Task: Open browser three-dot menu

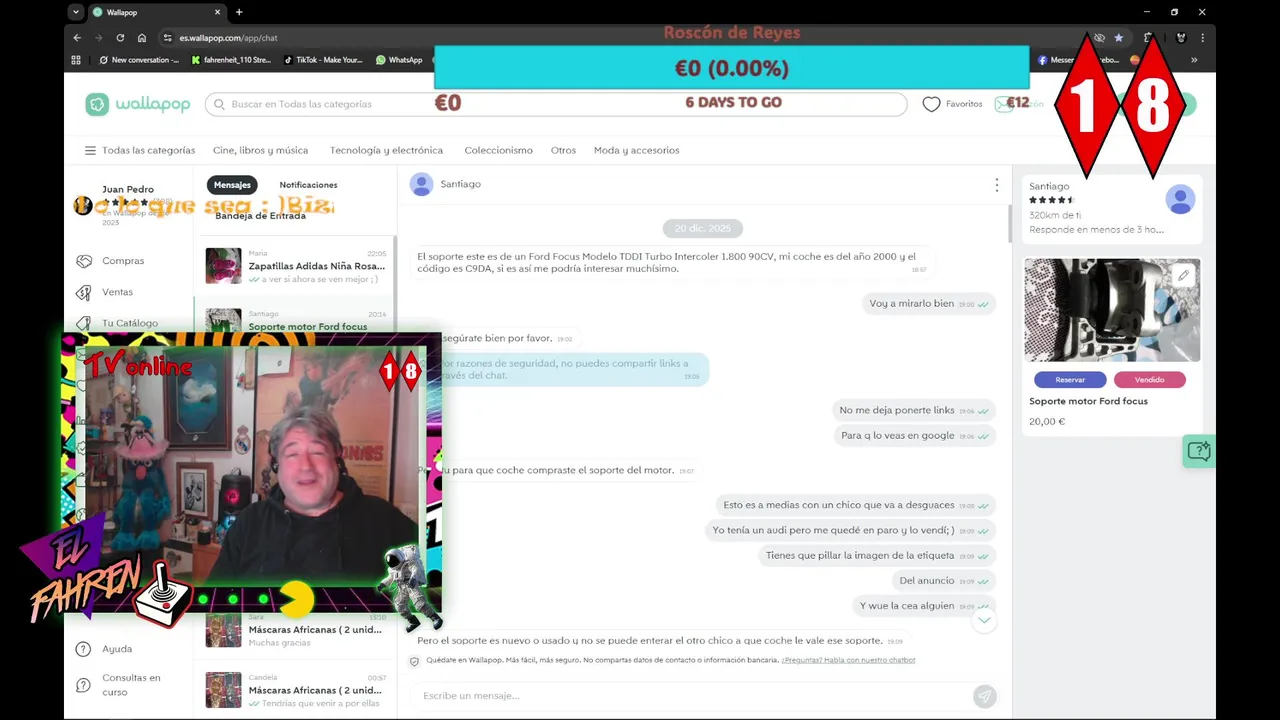Action: pos(1202,38)
